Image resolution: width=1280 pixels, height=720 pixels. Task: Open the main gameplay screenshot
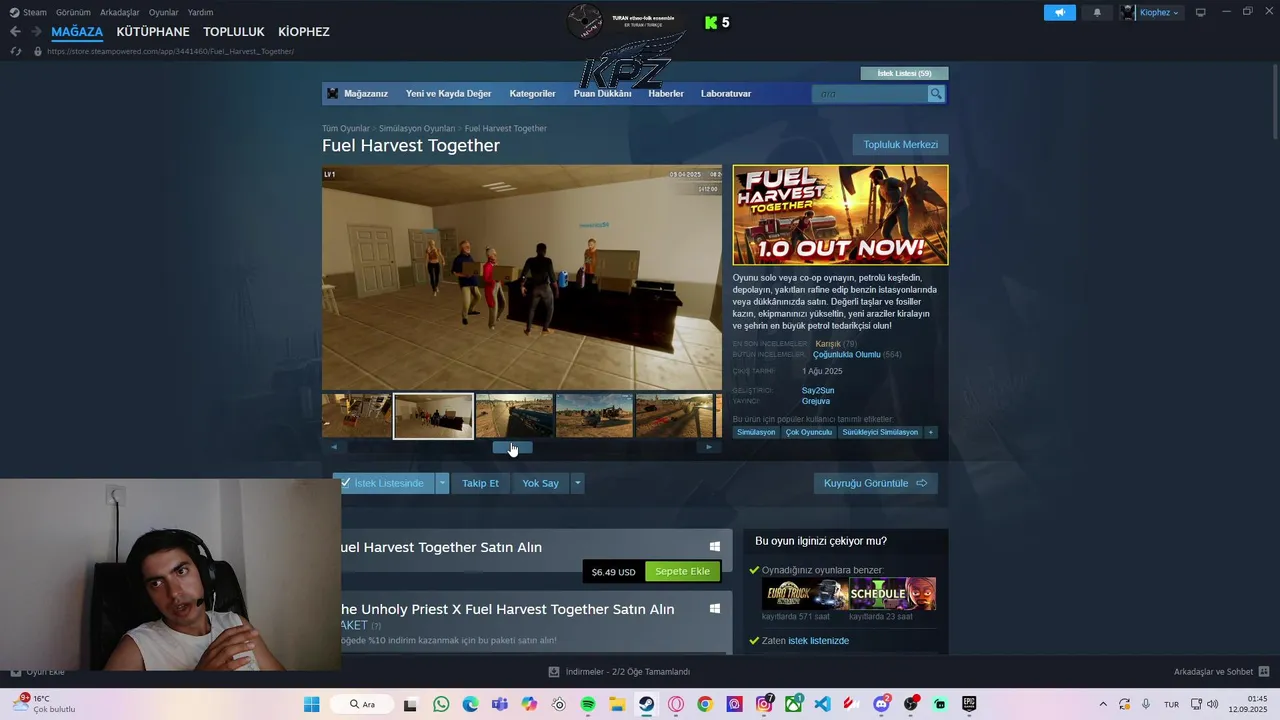pos(521,277)
